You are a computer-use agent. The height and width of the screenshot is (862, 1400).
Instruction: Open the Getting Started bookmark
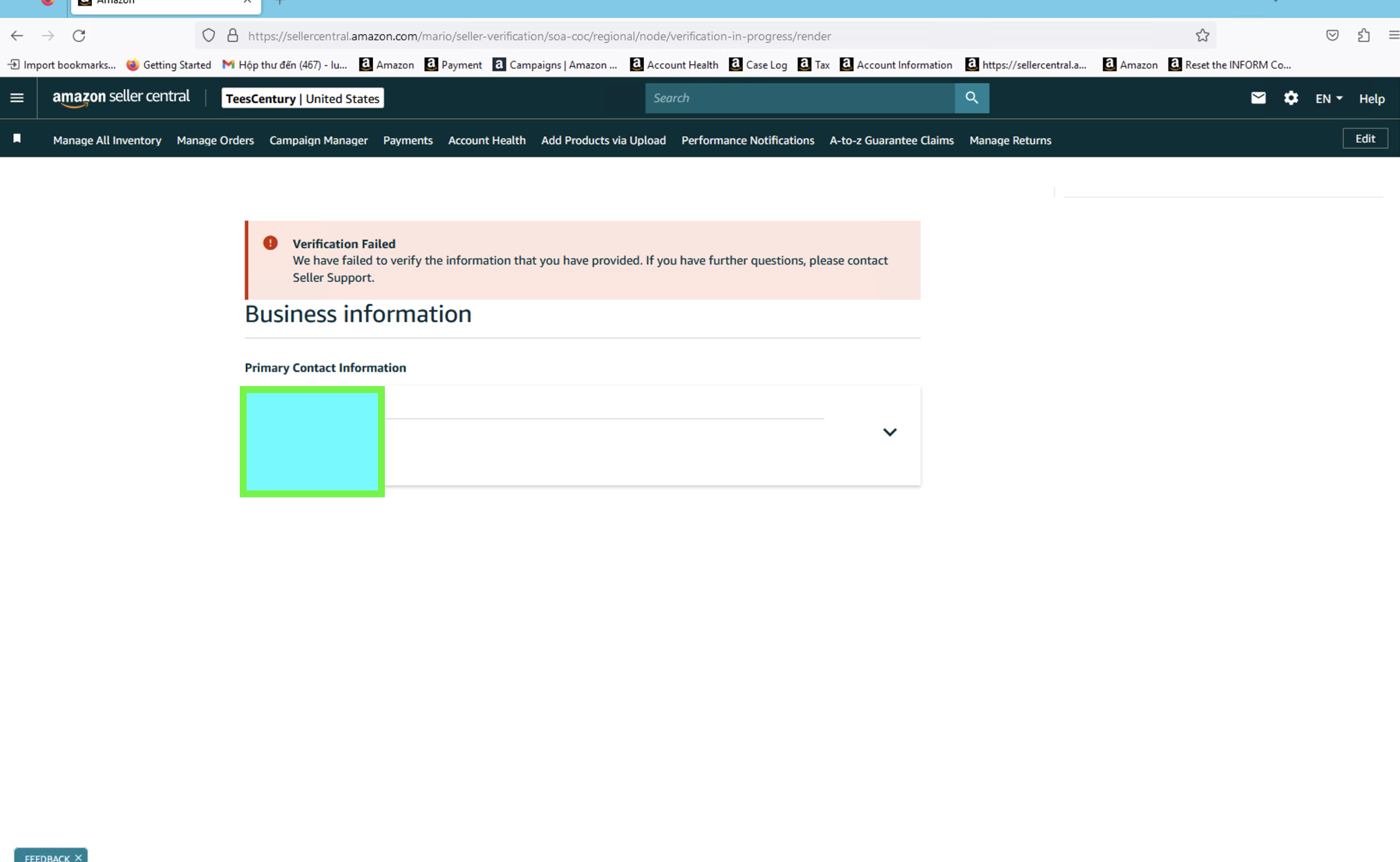click(x=169, y=65)
